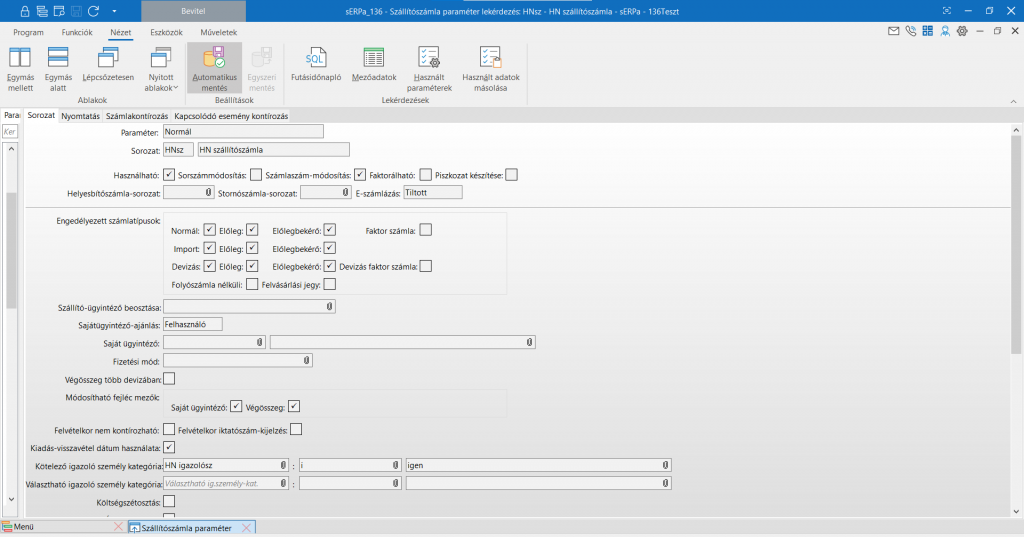Click the vertical scrollbar on the form
1024x537 pixels.
tap(1016, 250)
